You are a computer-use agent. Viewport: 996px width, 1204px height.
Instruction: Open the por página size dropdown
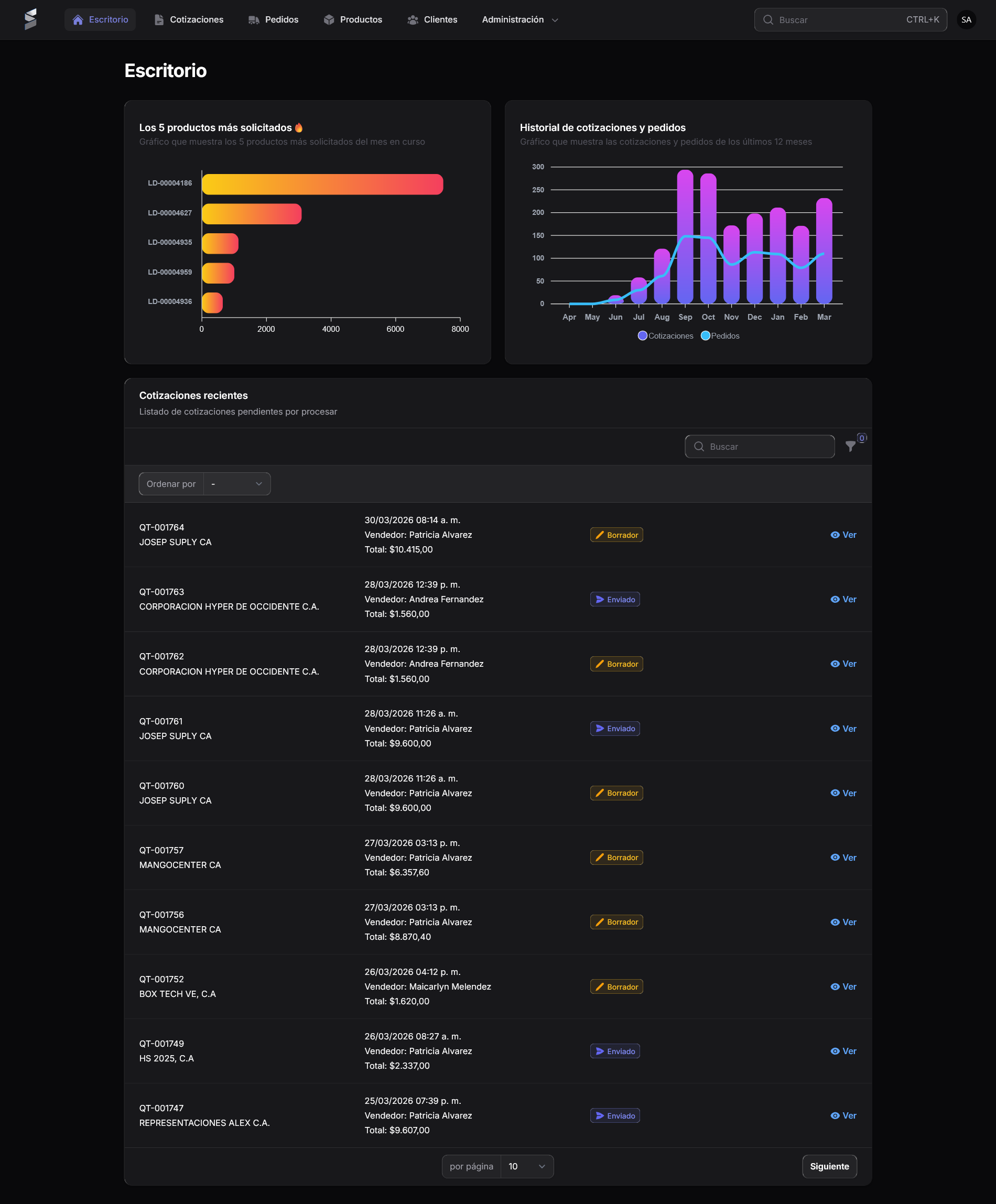click(x=526, y=1166)
